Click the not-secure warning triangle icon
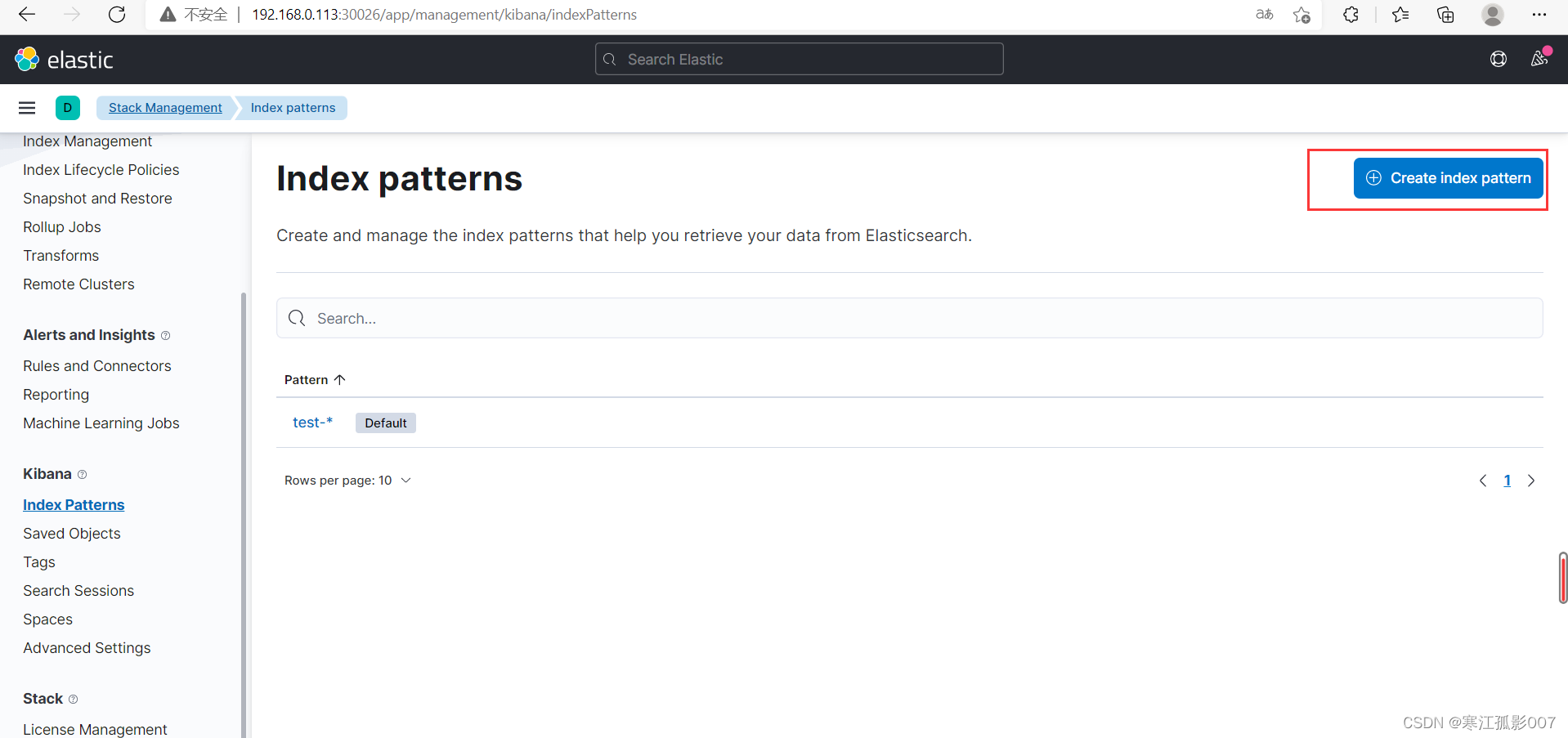 (x=168, y=15)
